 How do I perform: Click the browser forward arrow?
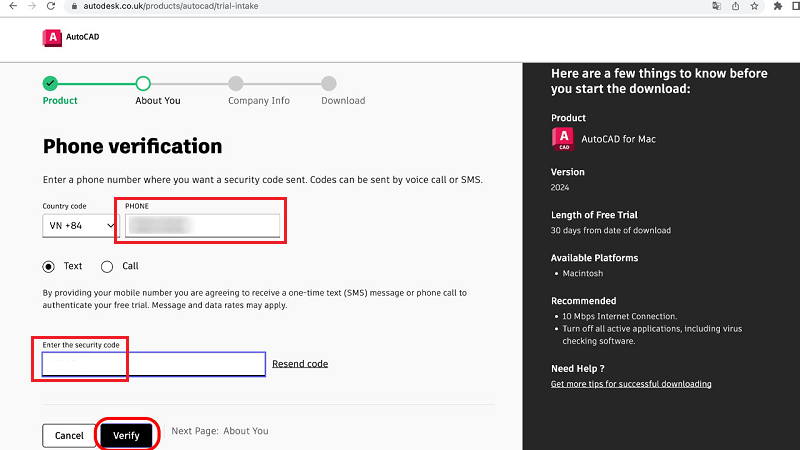(x=32, y=6)
